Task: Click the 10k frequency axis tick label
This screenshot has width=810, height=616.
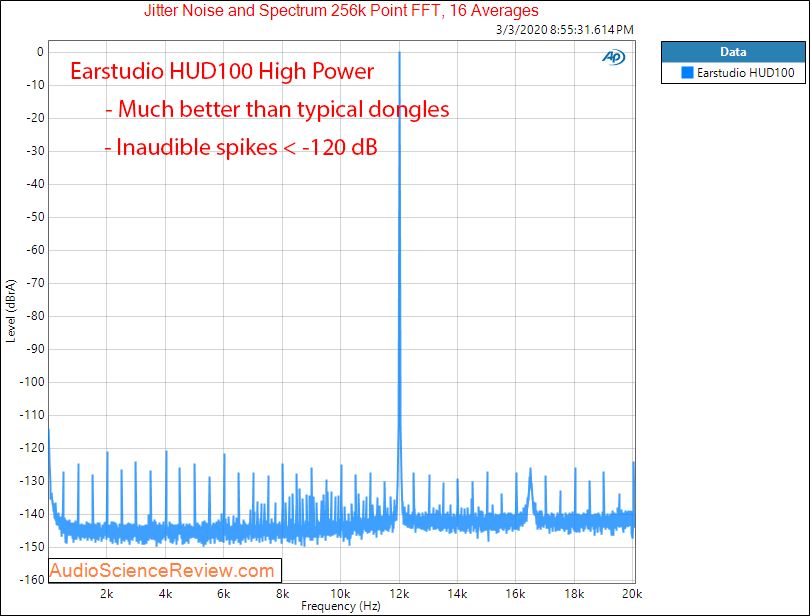Action: (x=340, y=594)
